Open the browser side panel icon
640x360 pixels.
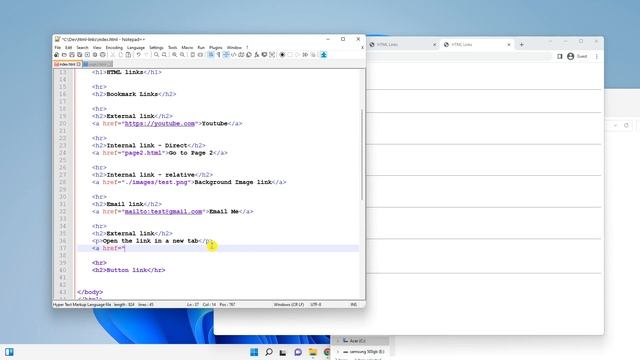click(x=560, y=56)
